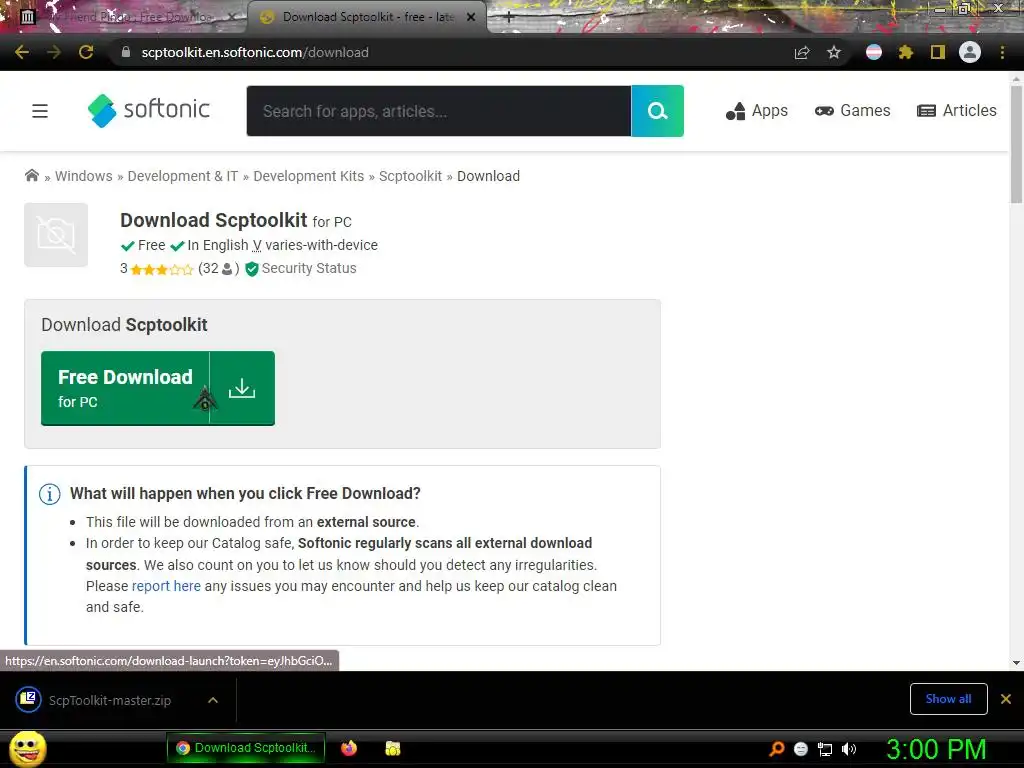Click the star rating for Scptoolkit
The image size is (1024, 768).
(161, 269)
